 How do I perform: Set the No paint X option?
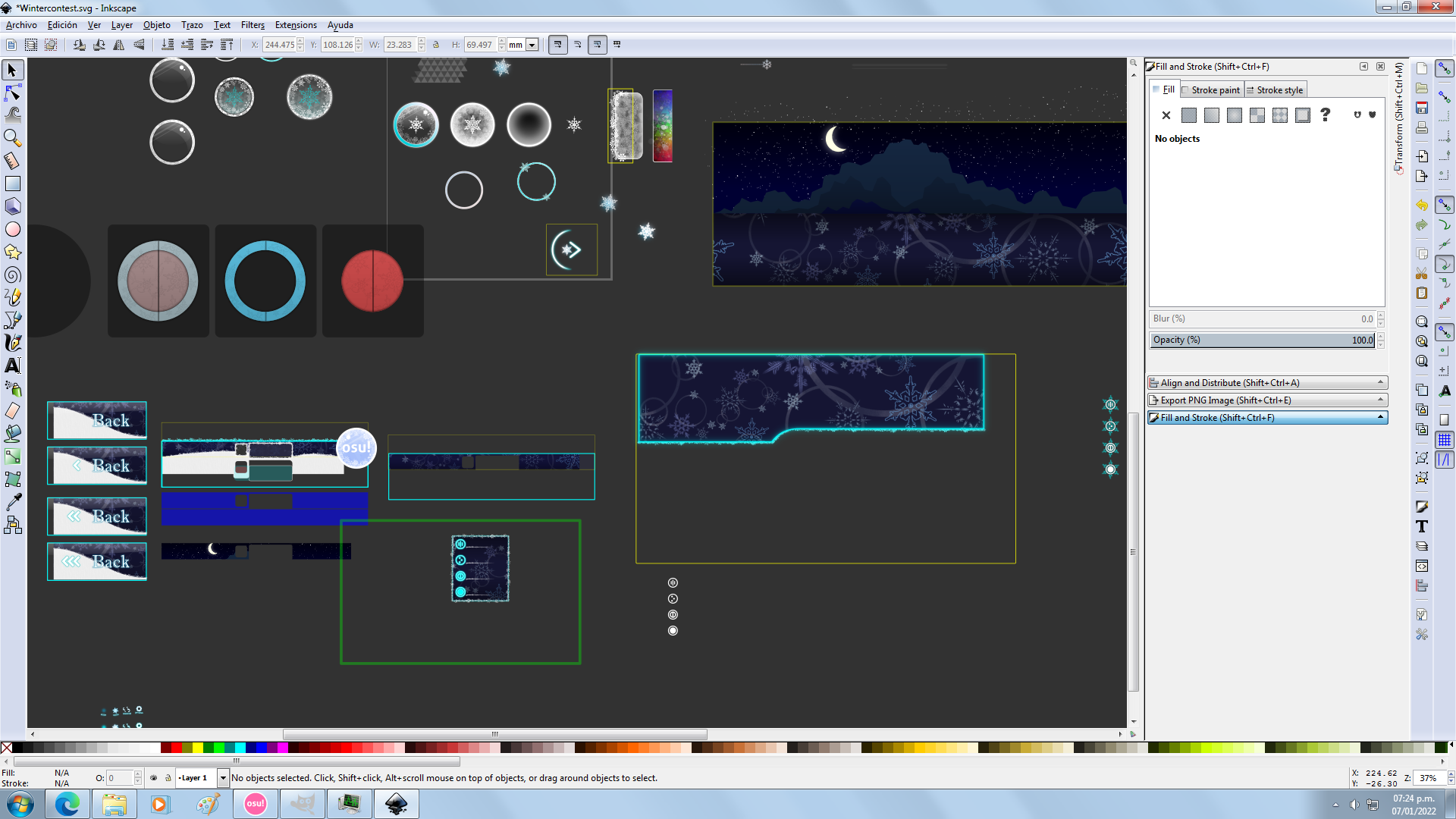1166,115
